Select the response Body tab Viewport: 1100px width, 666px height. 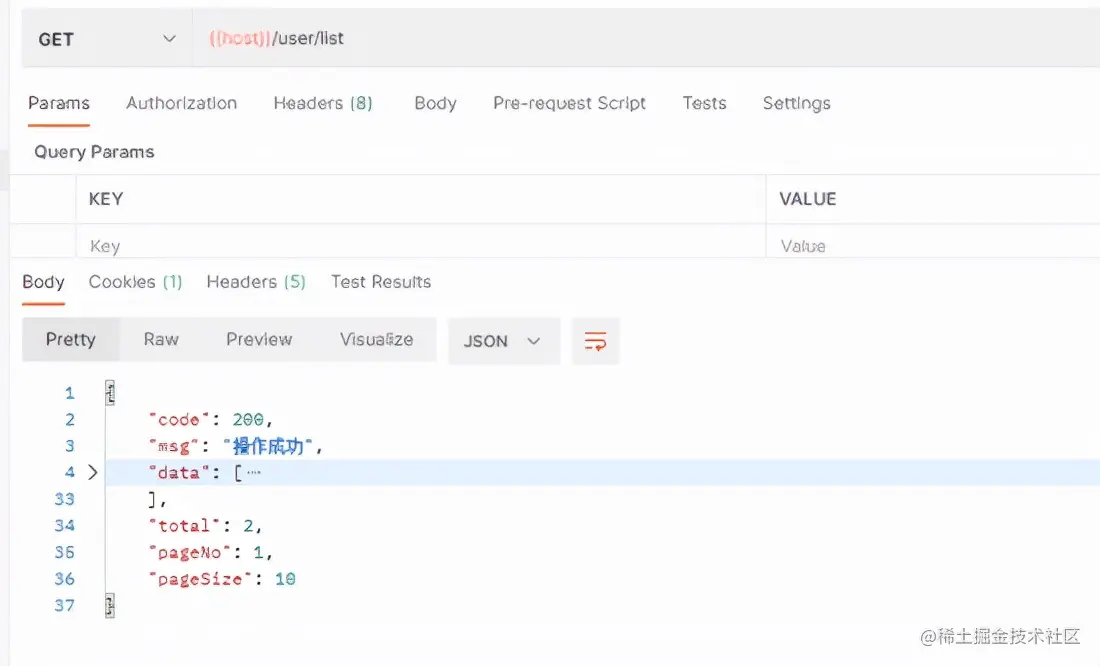tap(43, 281)
